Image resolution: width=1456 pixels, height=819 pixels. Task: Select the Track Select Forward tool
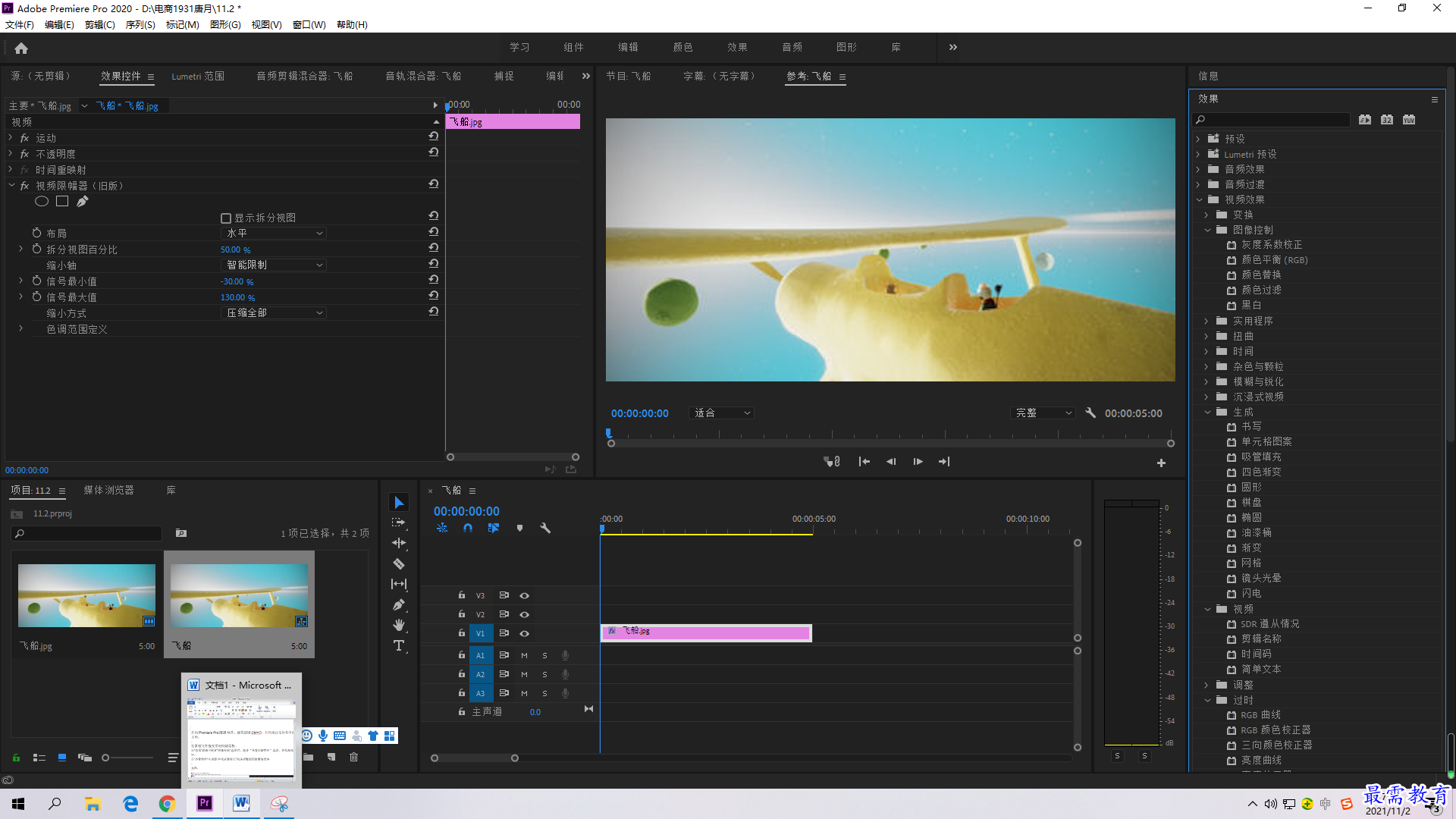point(399,522)
